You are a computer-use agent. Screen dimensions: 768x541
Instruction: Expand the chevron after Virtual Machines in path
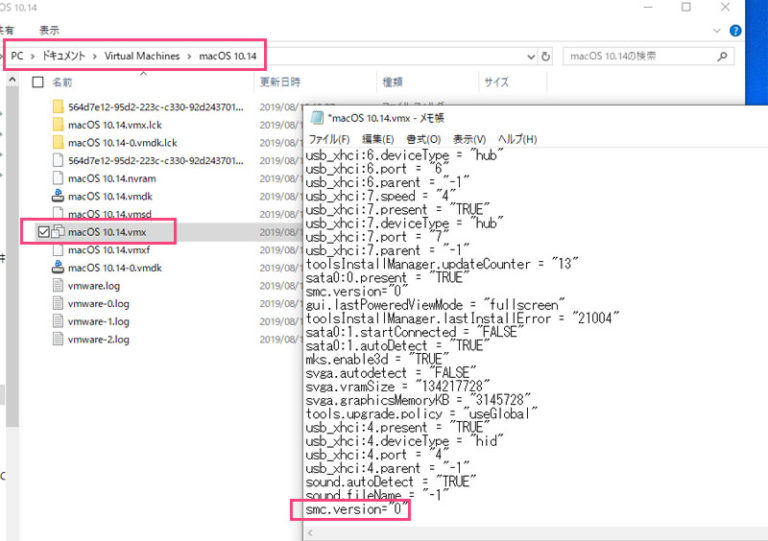coord(189,56)
